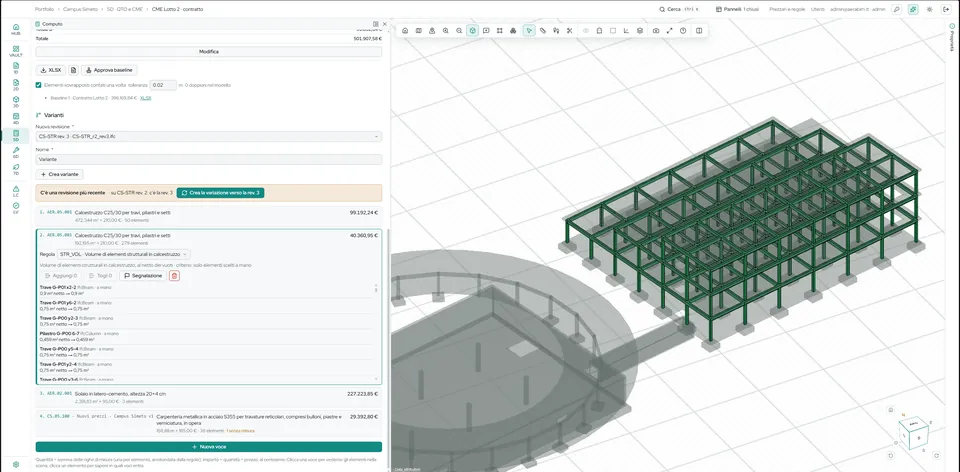Open Utenti menu item

point(817,10)
